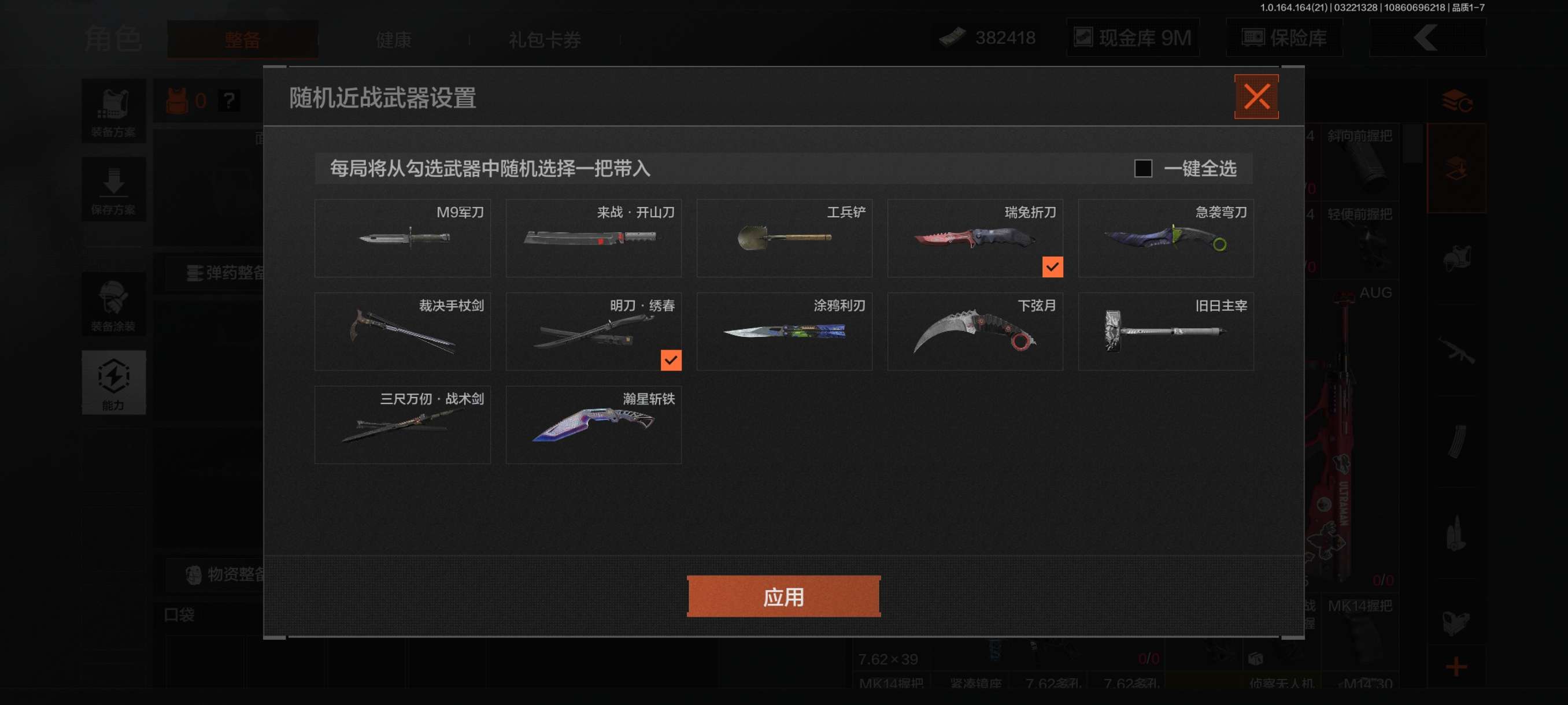
Task: Select the M9军刀 knife card
Action: click(402, 238)
